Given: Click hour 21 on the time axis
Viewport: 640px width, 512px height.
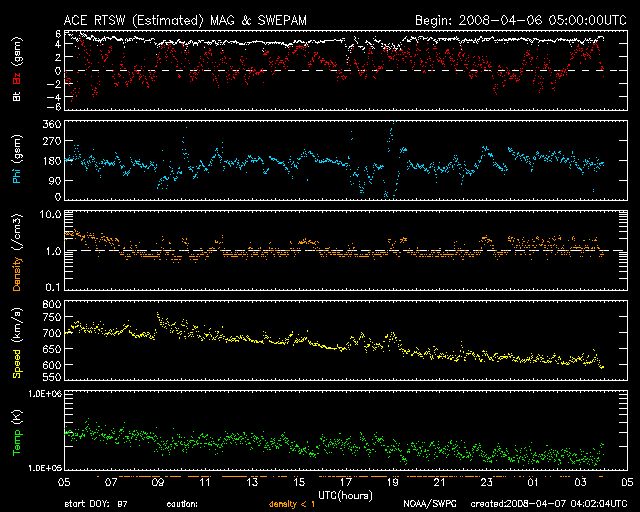Looking at the screenshot, I should coord(439,482).
